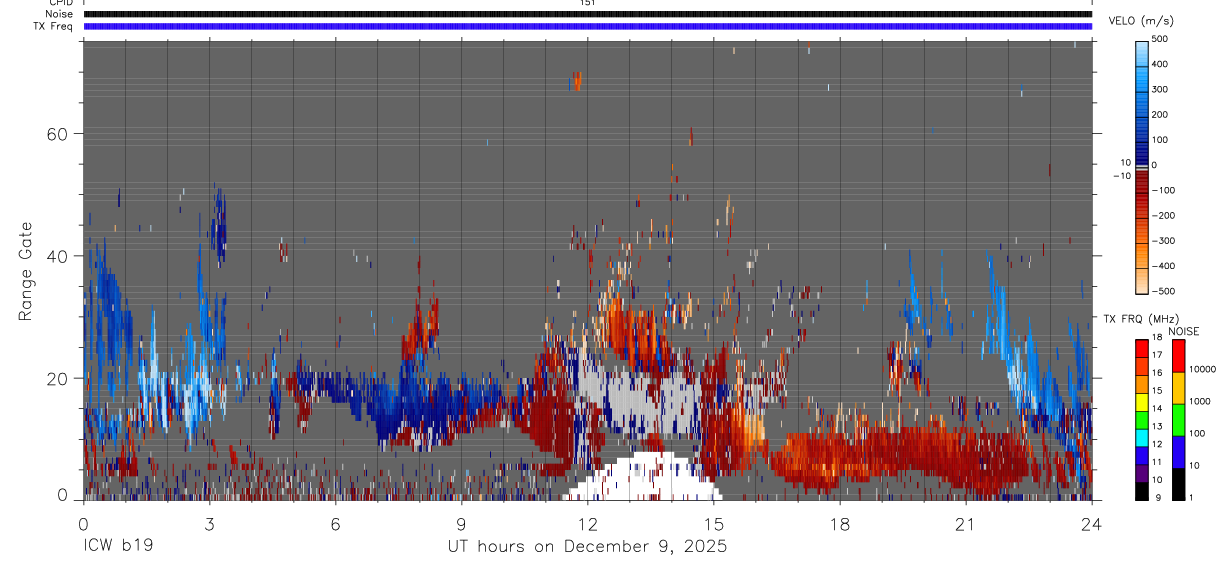The width and height of the screenshot is (1228, 567).
Task: Select the 18 tick on the UT hours axis
Action: point(840,524)
